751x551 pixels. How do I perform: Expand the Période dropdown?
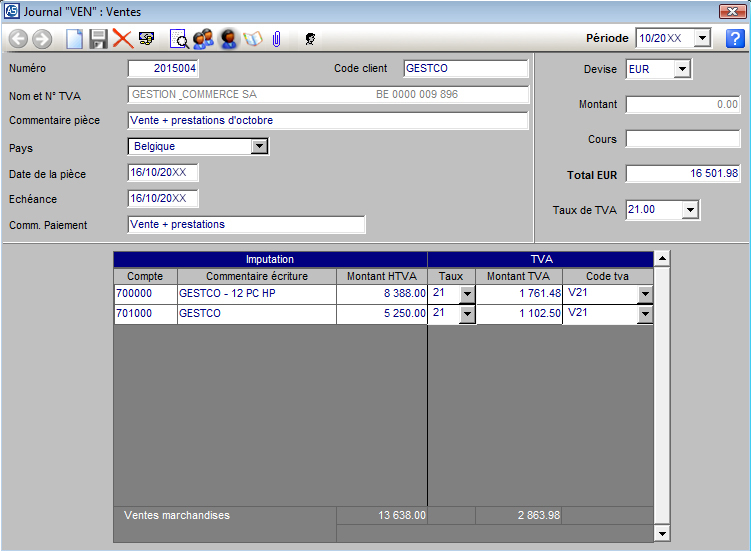(x=702, y=39)
